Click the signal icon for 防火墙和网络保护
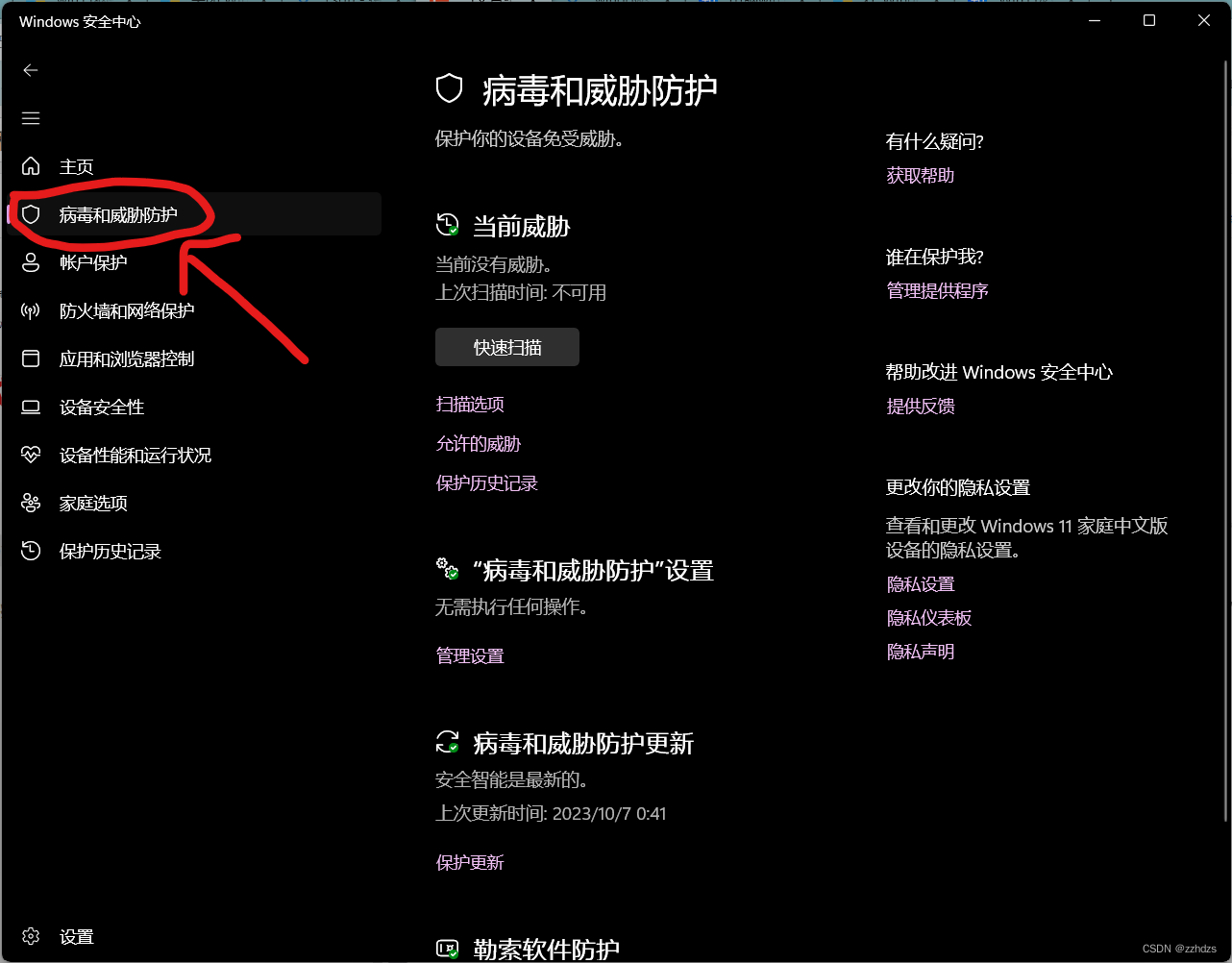Viewport: 1232px width, 963px height. point(31,310)
